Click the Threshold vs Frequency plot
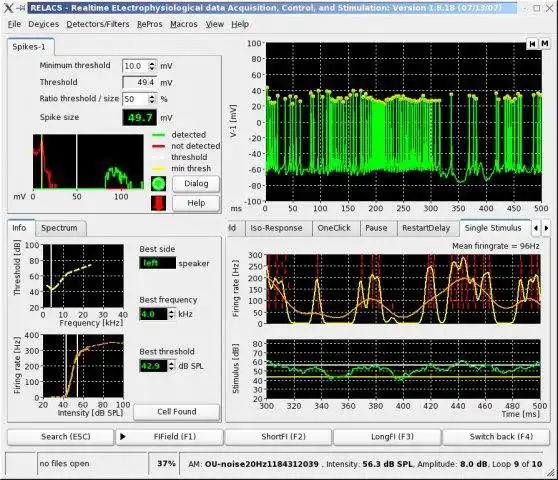This screenshot has width=558, height=480. (x=83, y=276)
